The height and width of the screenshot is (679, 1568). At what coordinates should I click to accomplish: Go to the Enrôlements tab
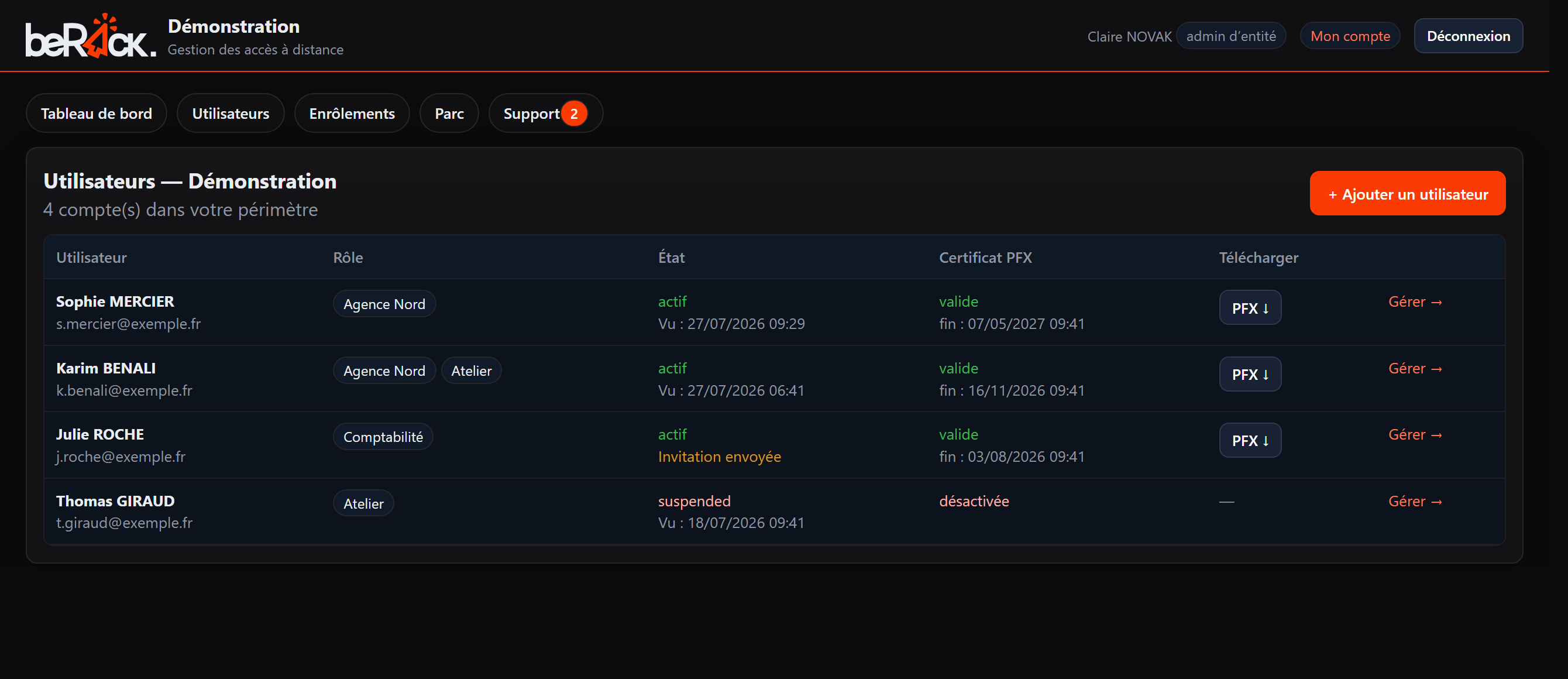pos(352,114)
